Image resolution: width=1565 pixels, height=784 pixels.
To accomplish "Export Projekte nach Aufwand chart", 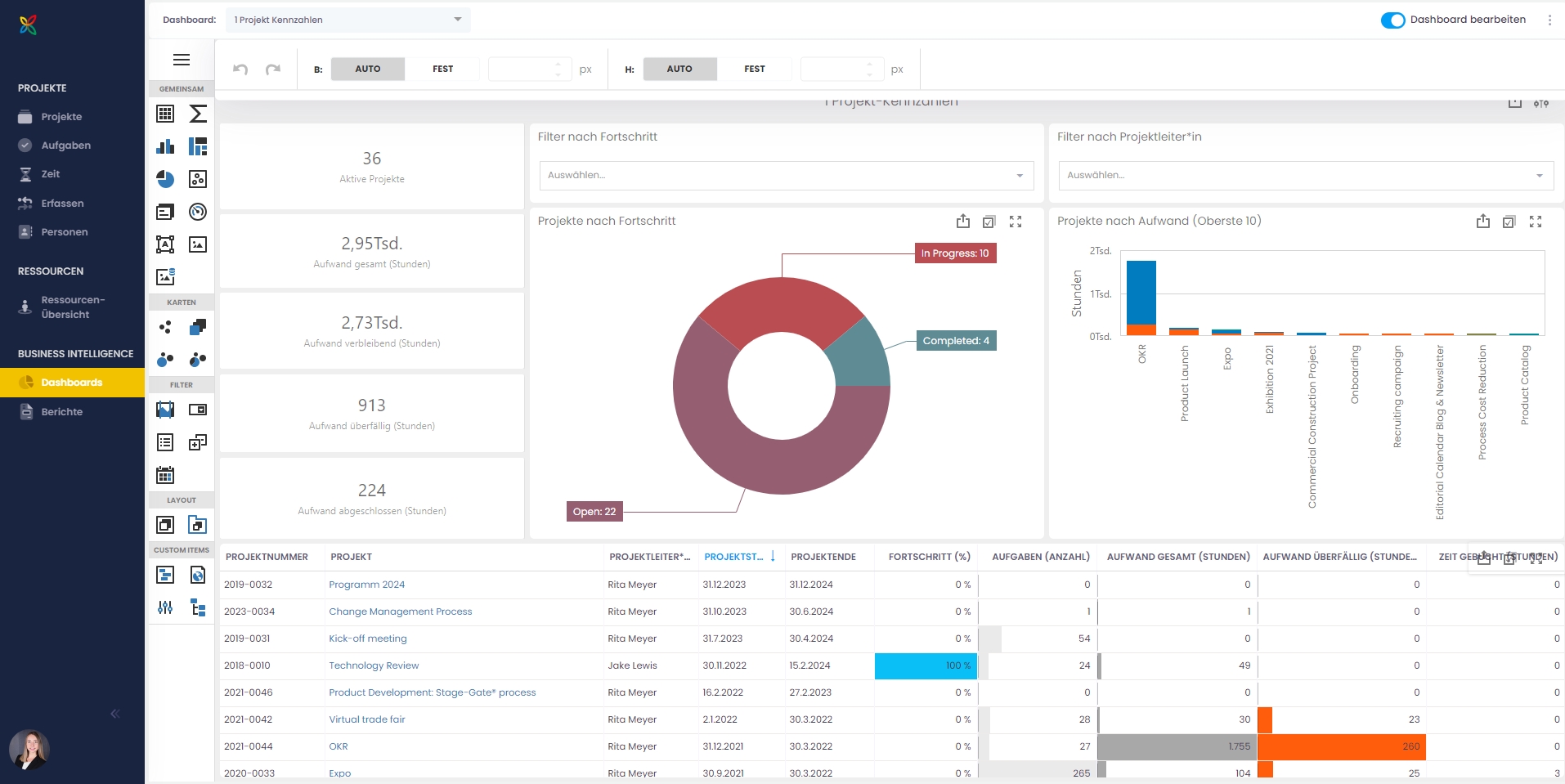I will tap(1483, 222).
